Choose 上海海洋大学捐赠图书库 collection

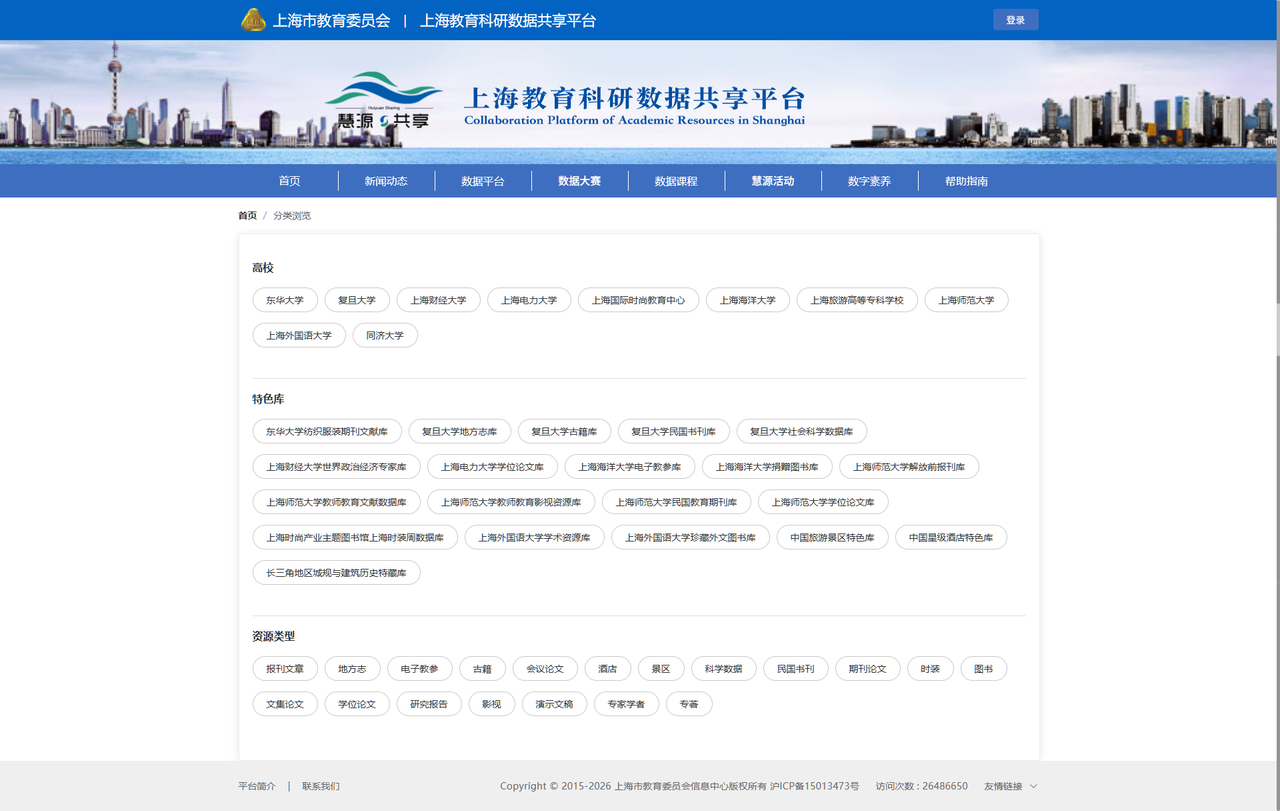(767, 466)
